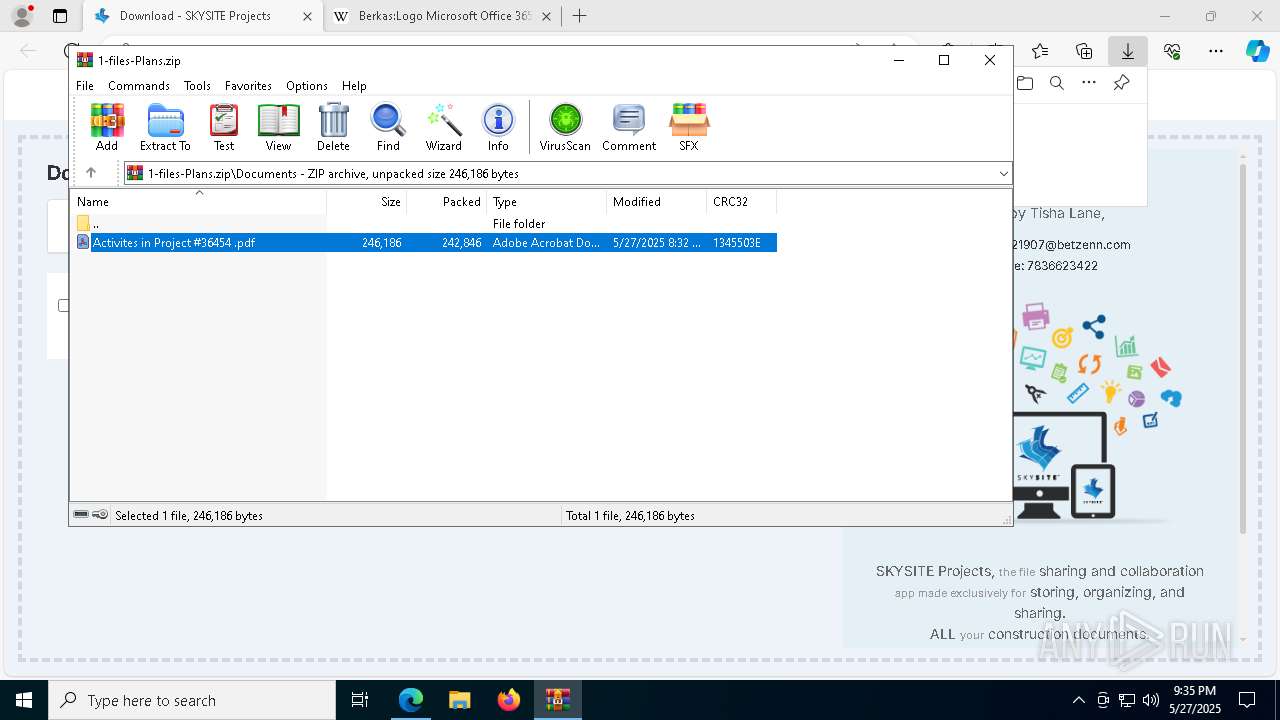Open more options in downloads panel
The height and width of the screenshot is (720, 1280).
tap(1089, 83)
